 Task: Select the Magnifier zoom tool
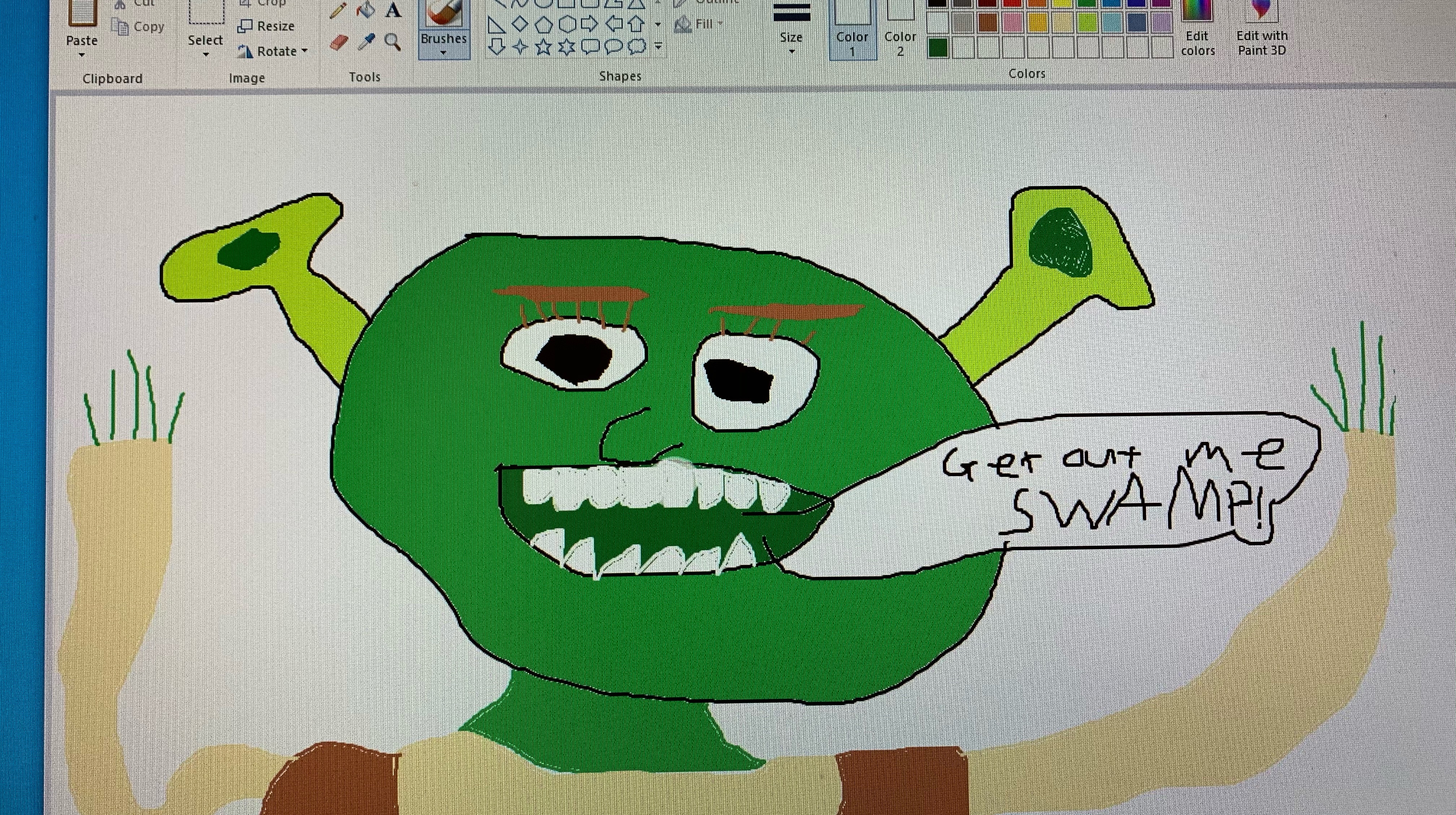click(x=392, y=42)
